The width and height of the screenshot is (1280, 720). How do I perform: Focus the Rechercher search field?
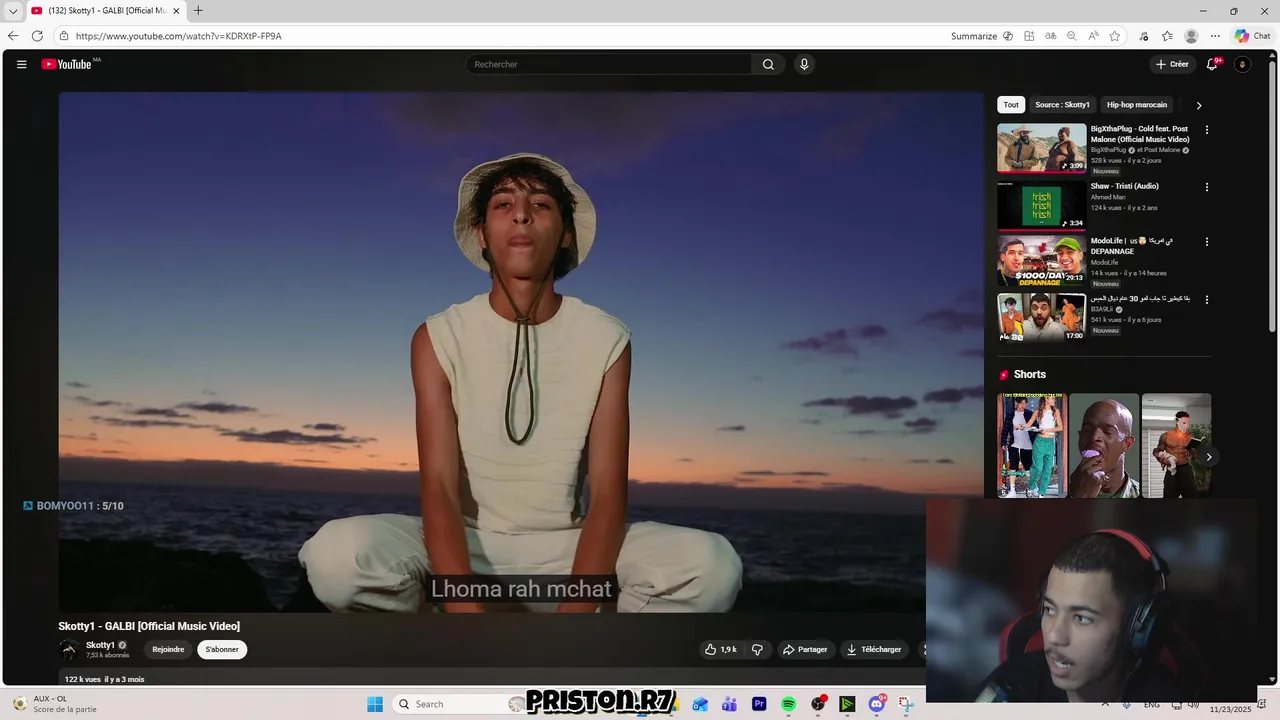pyautogui.click(x=608, y=64)
